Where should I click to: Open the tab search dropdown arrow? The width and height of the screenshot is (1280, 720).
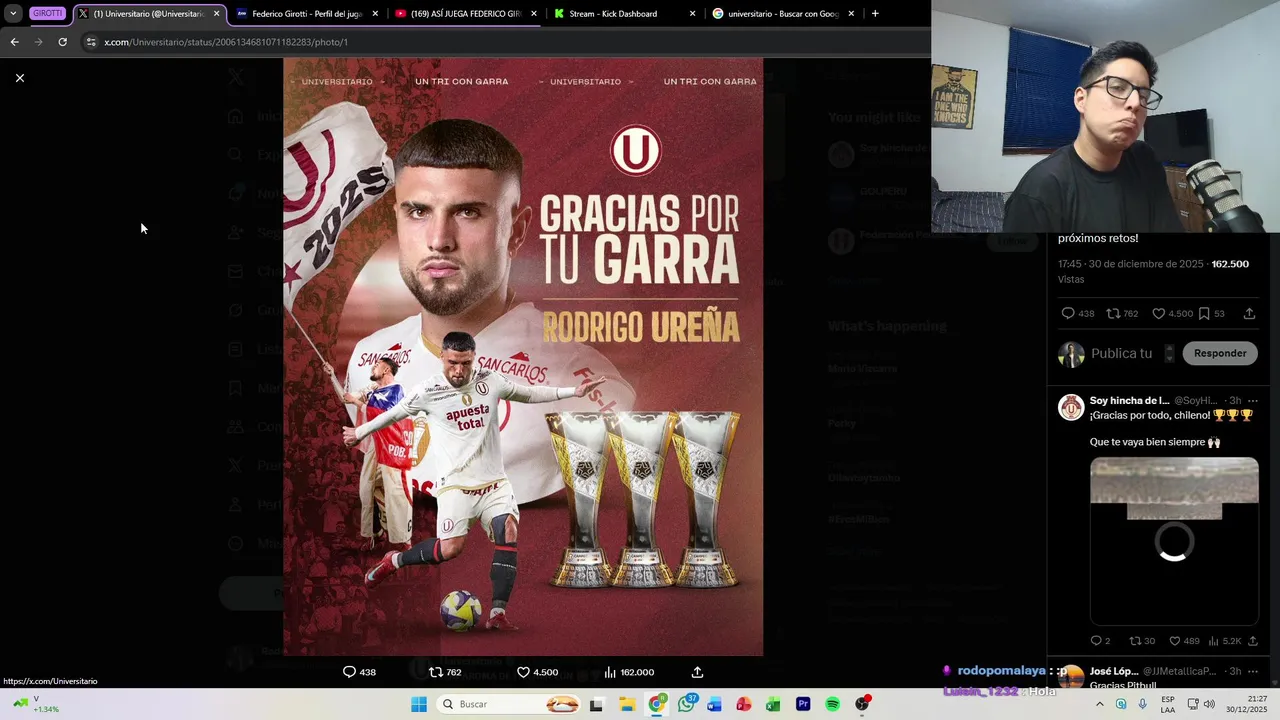[13, 14]
